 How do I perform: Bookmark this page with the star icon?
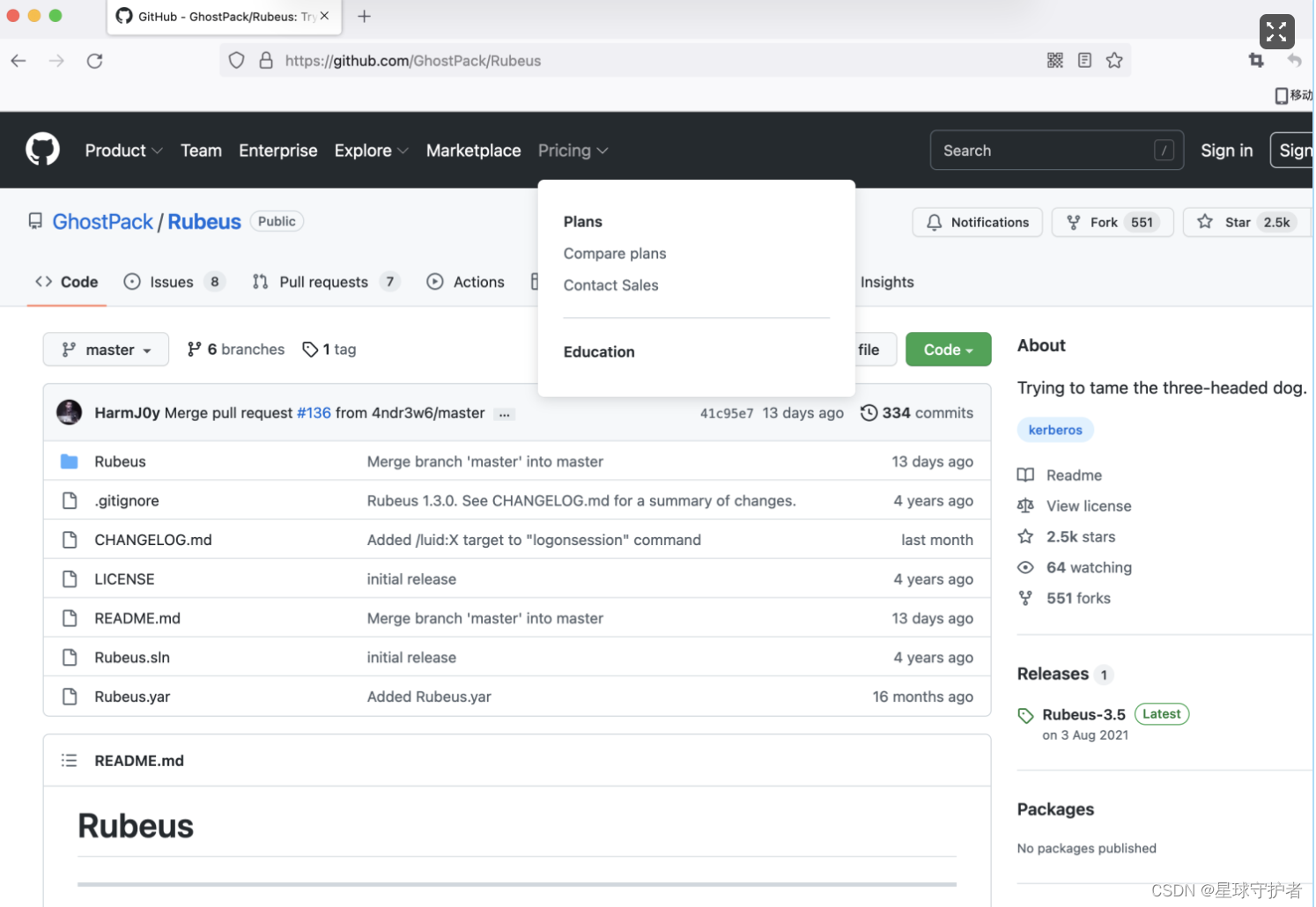coord(1115,60)
